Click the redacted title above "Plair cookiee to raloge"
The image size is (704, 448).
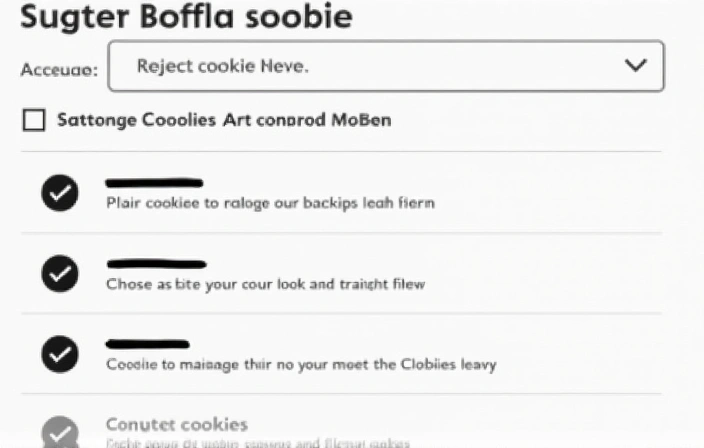point(154,183)
